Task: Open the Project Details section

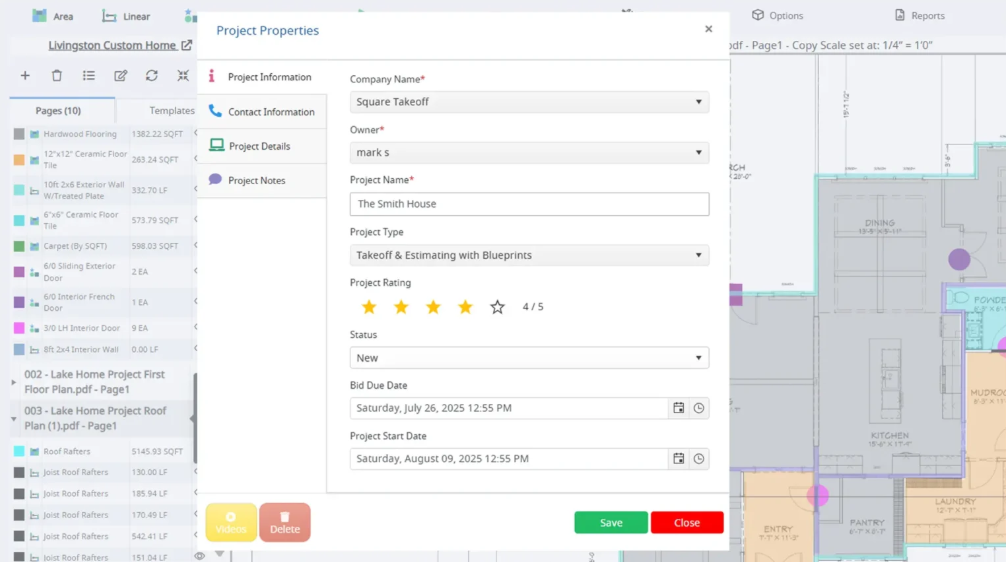Action: pos(262,146)
